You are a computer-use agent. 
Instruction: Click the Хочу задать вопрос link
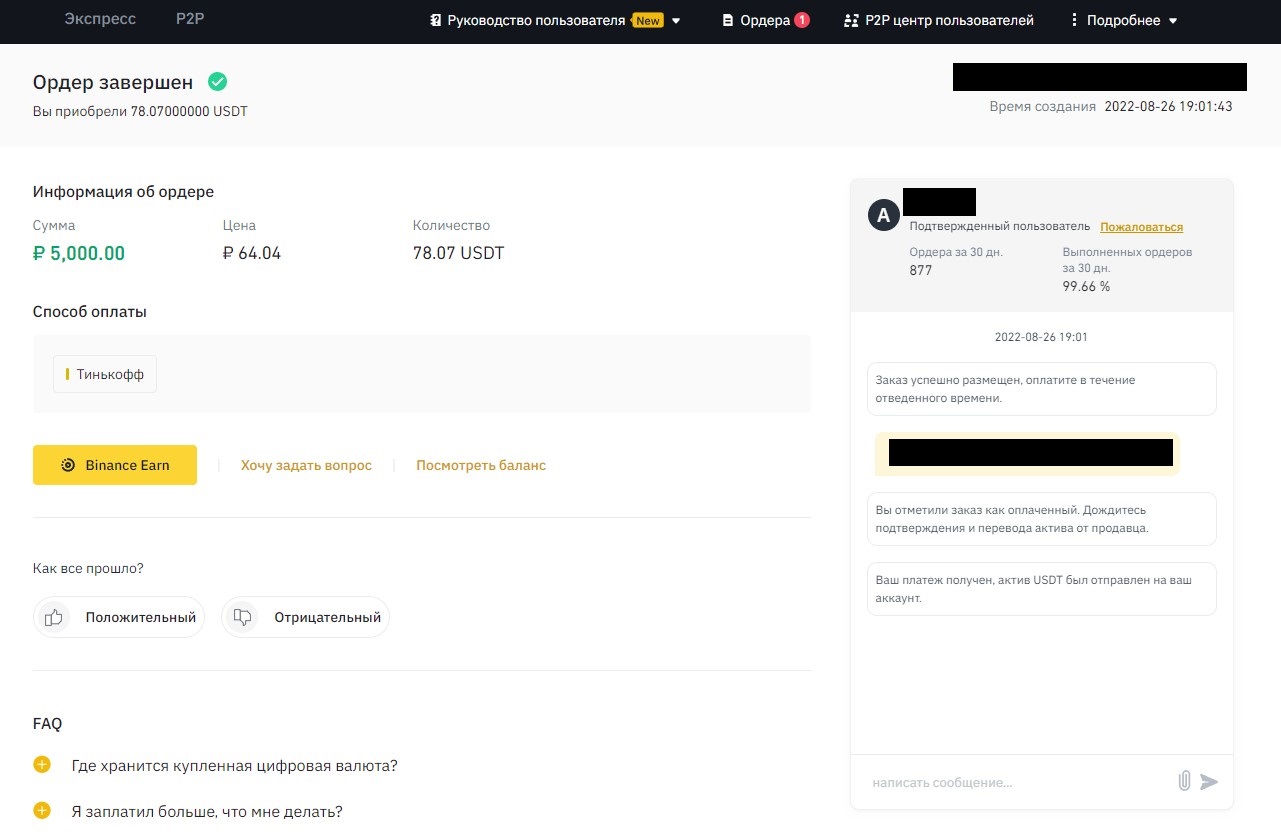(x=306, y=465)
